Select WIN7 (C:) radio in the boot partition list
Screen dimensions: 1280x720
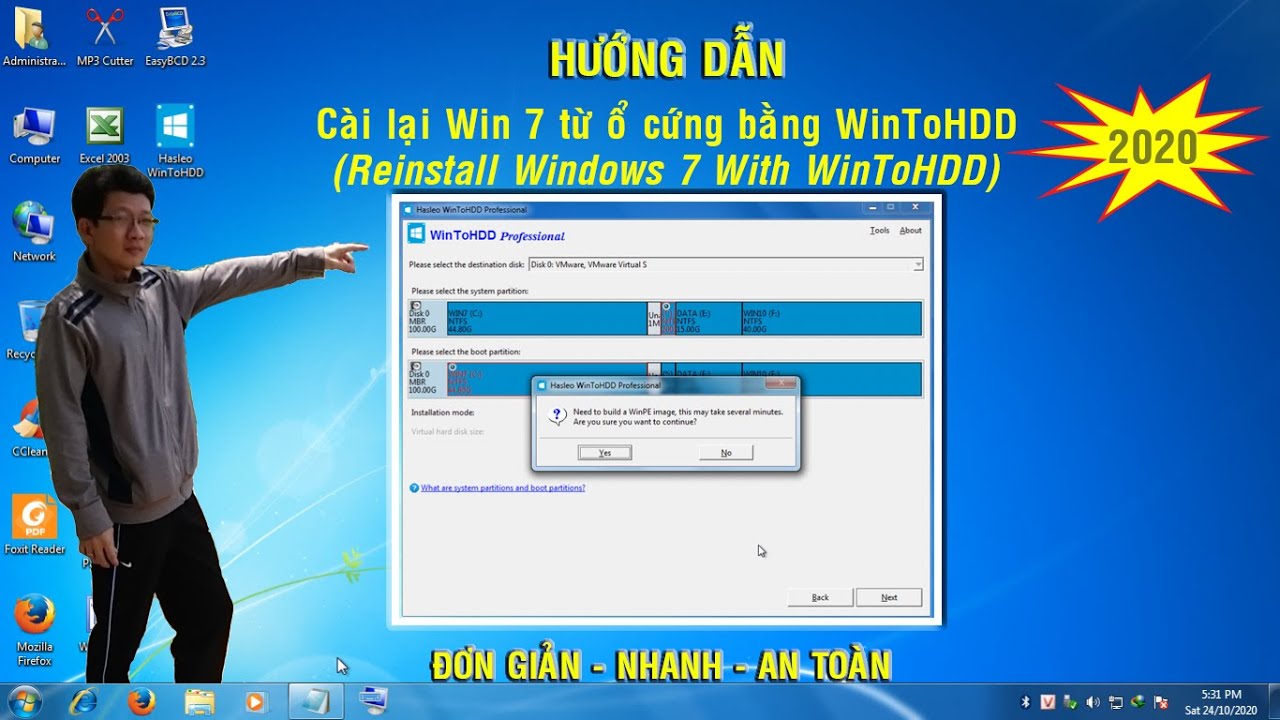(452, 367)
